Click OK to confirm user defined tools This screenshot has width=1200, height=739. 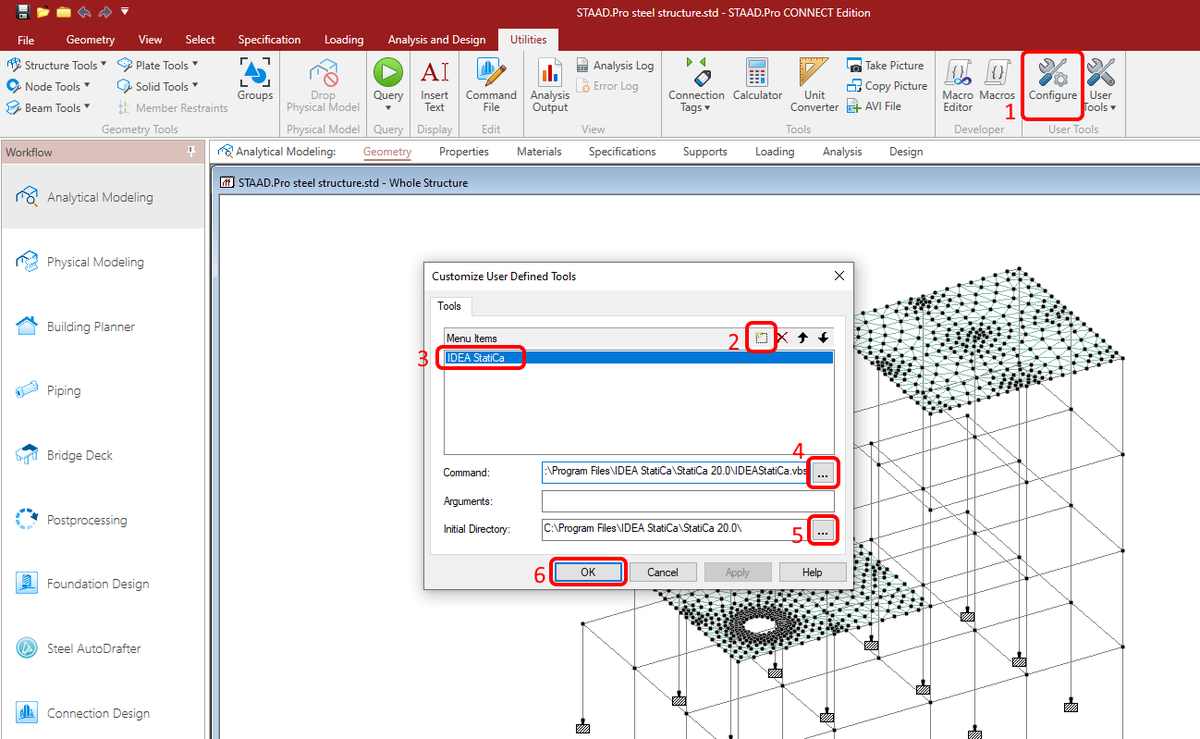tap(588, 571)
